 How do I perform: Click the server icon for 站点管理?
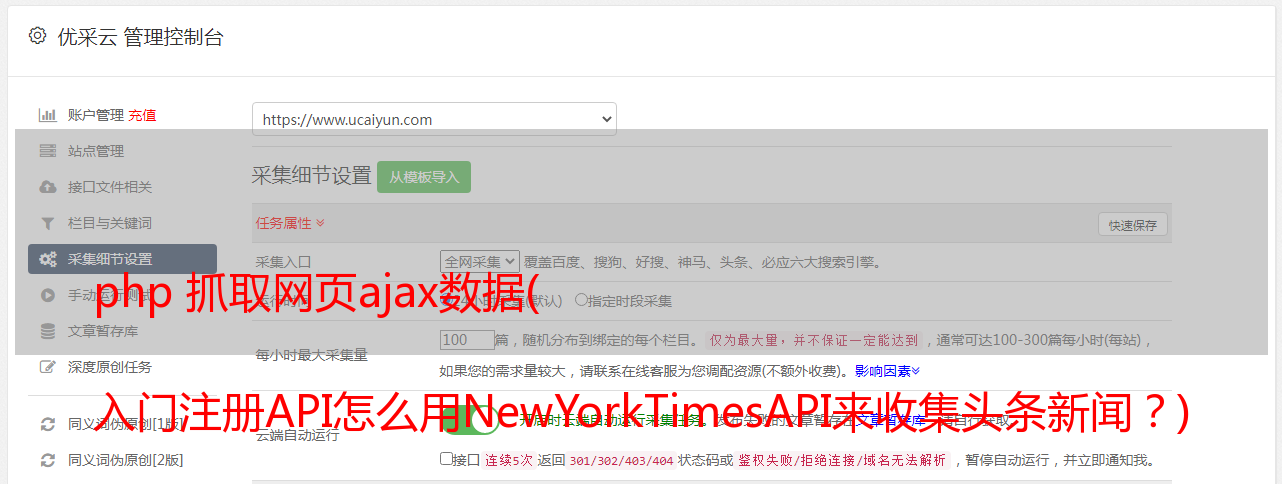click(47, 151)
